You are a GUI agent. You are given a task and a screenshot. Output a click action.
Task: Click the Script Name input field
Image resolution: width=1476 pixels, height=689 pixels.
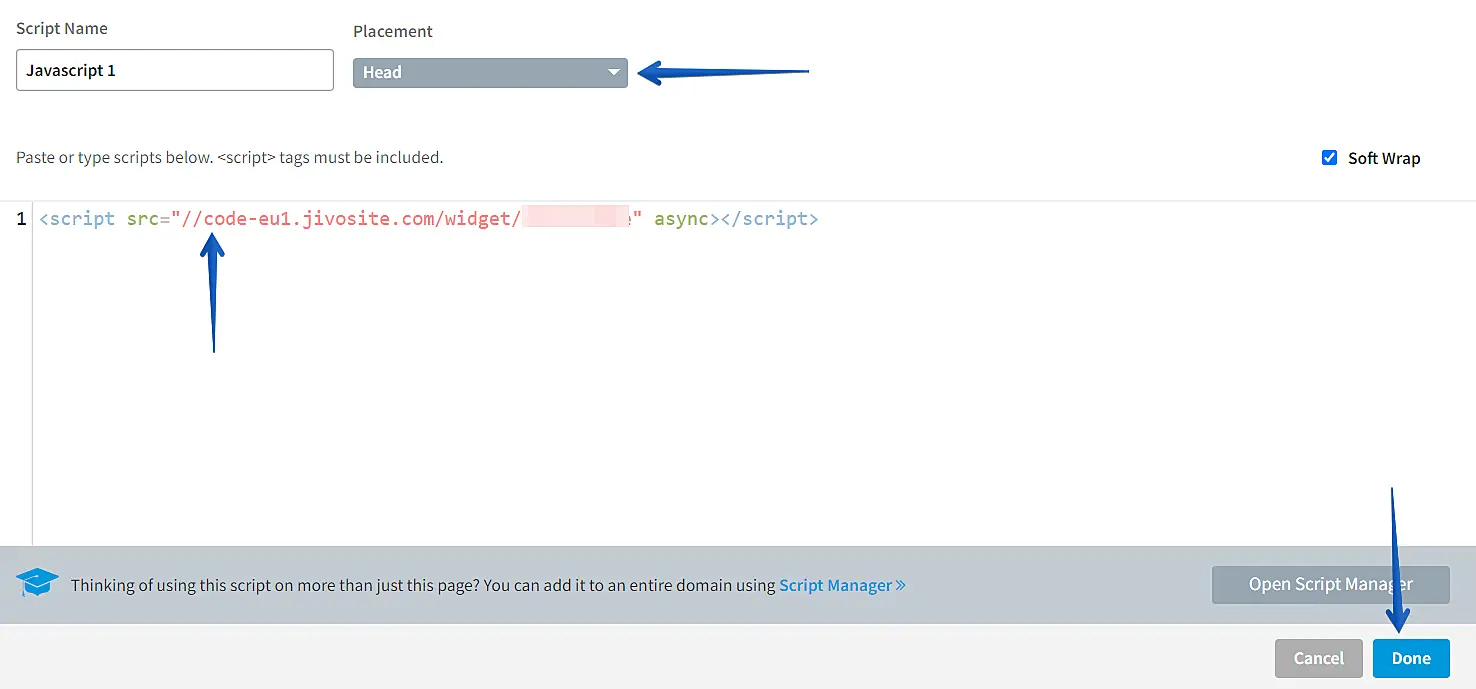click(x=175, y=70)
